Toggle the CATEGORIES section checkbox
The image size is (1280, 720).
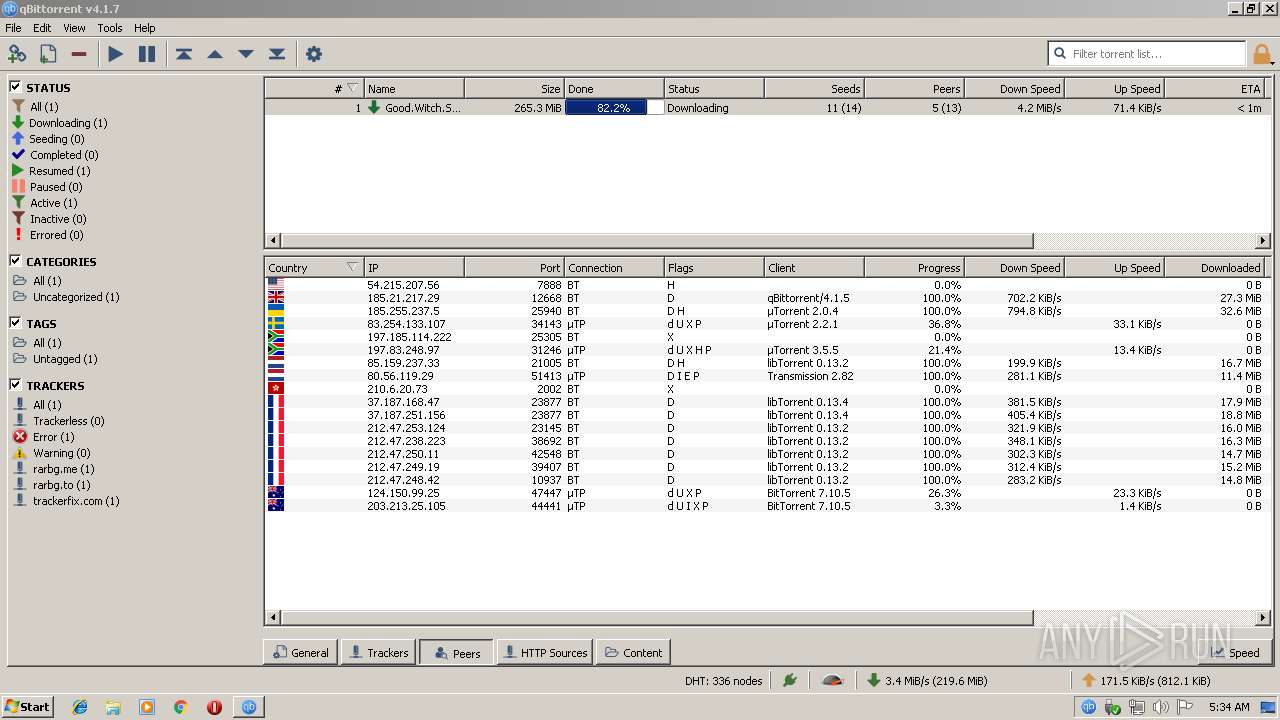click(15, 261)
